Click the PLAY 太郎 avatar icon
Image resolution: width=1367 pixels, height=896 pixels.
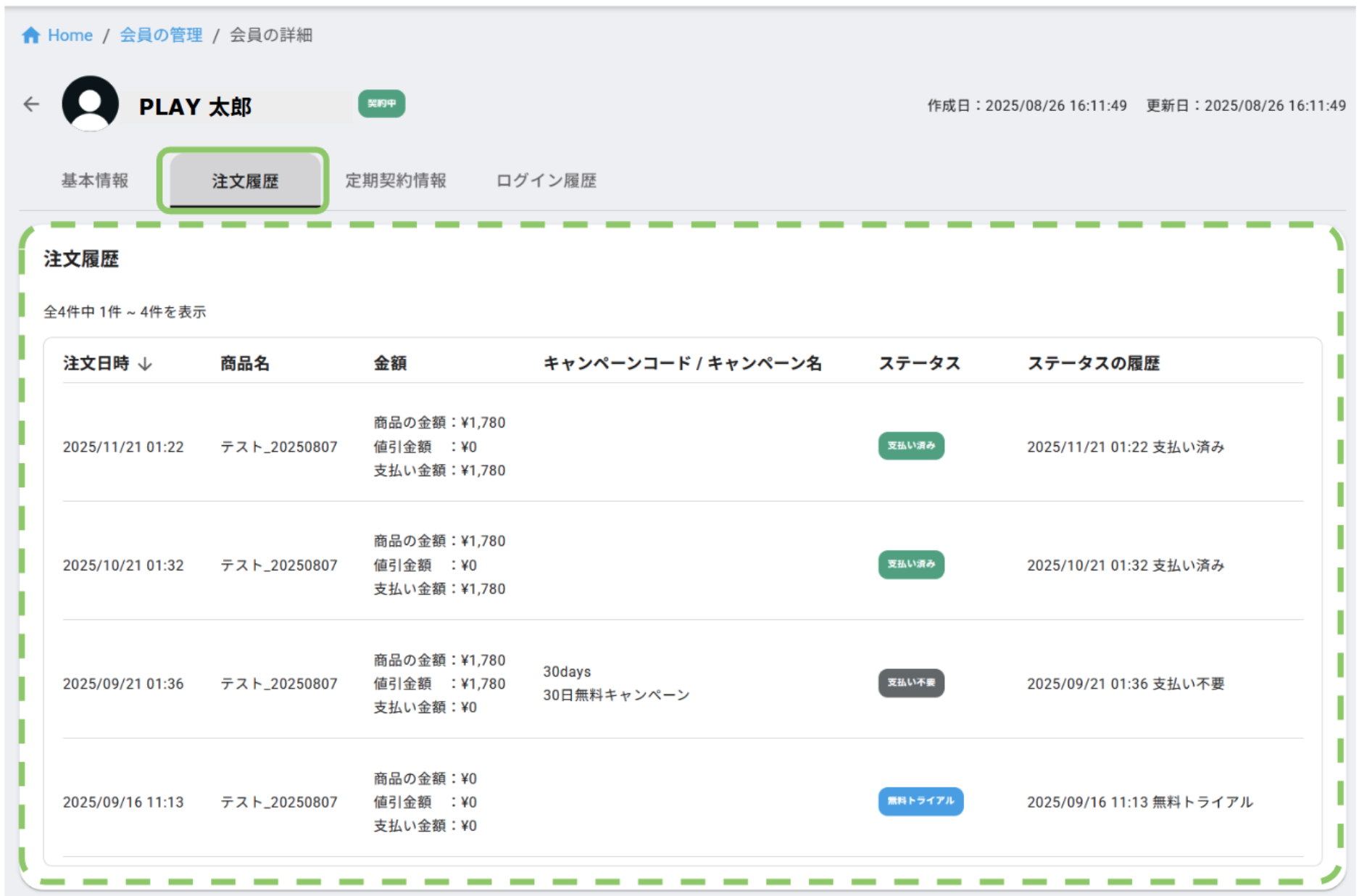tap(90, 104)
